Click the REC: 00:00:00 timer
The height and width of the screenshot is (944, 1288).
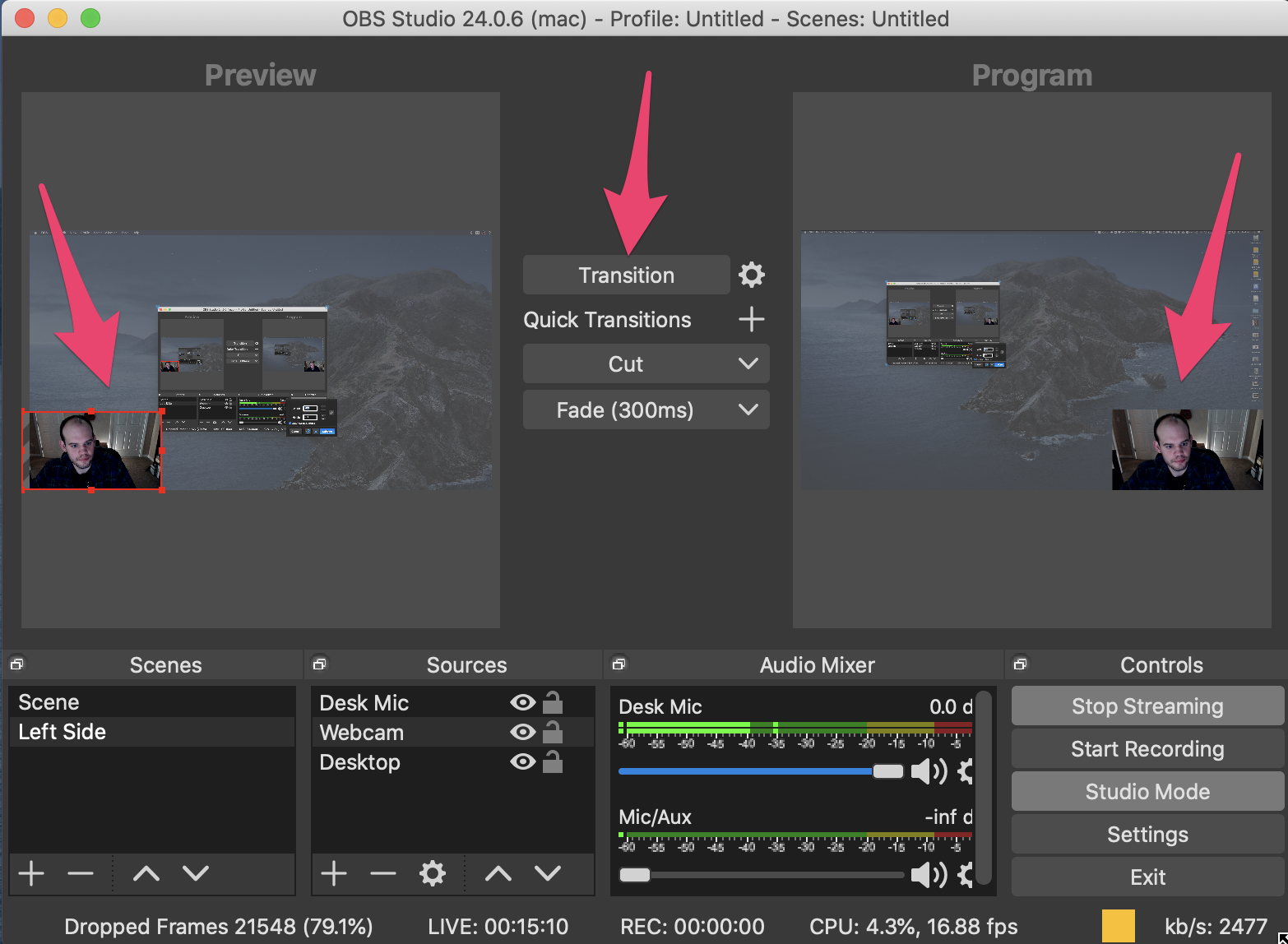[692, 926]
